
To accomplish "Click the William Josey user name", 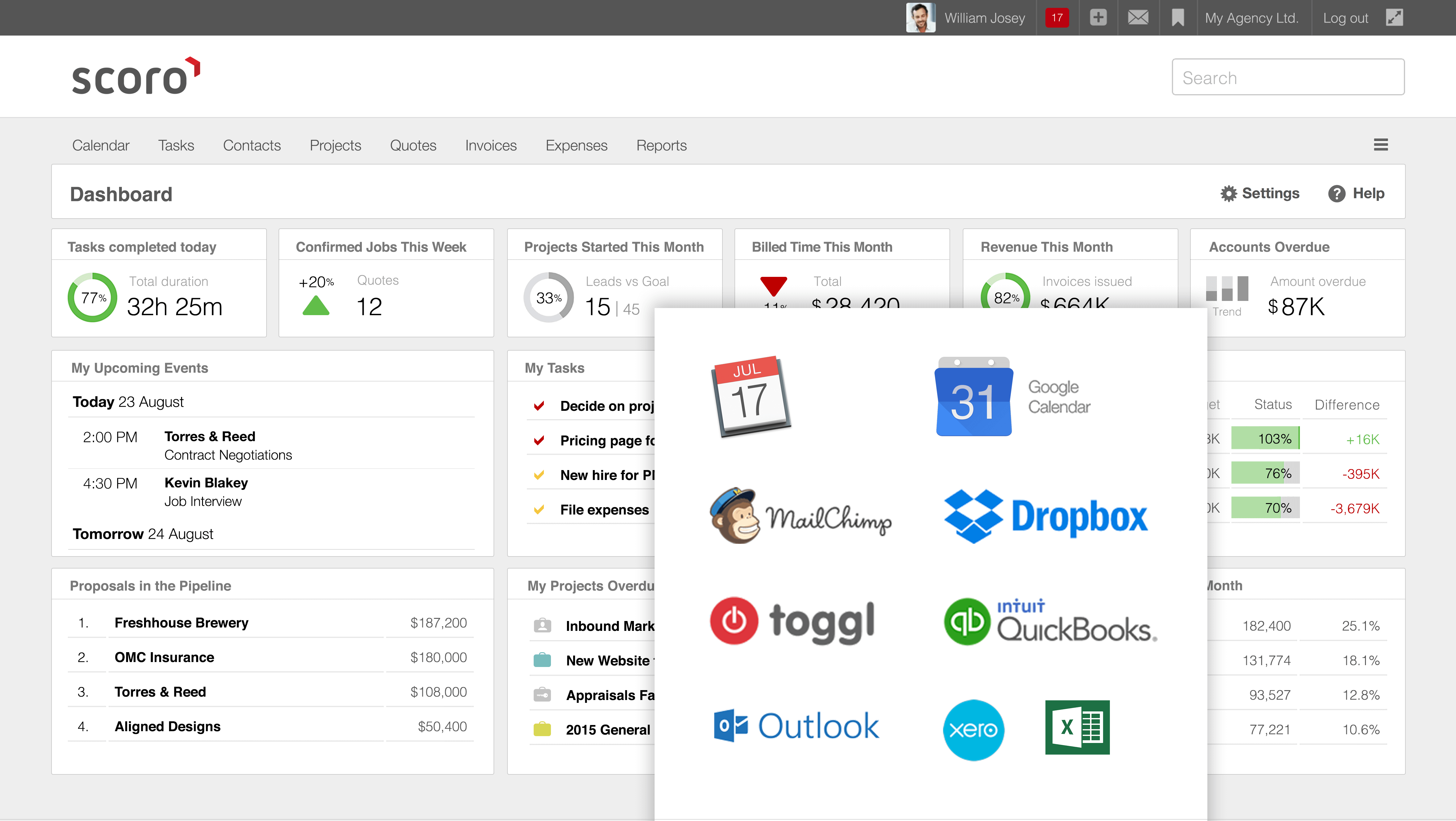I will [985, 18].
